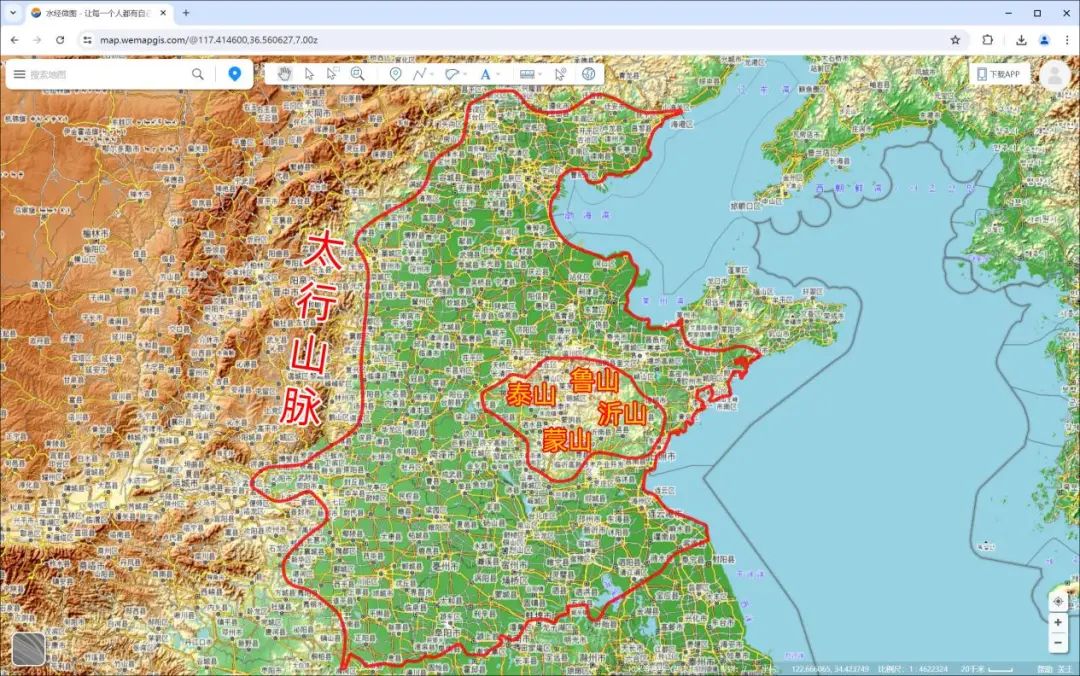This screenshot has height=676, width=1080.
Task: Expand the polygon tool dropdown arrow
Action: tap(465, 74)
